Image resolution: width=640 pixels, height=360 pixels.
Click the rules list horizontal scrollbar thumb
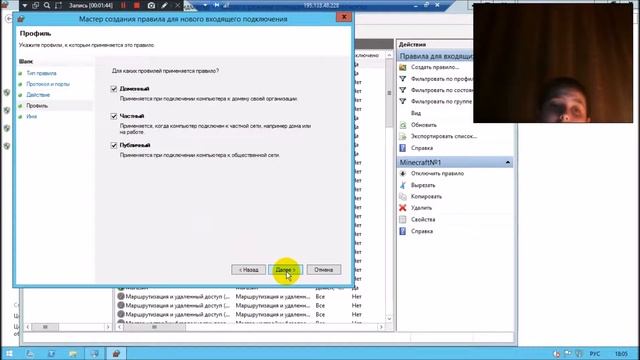click(155, 327)
